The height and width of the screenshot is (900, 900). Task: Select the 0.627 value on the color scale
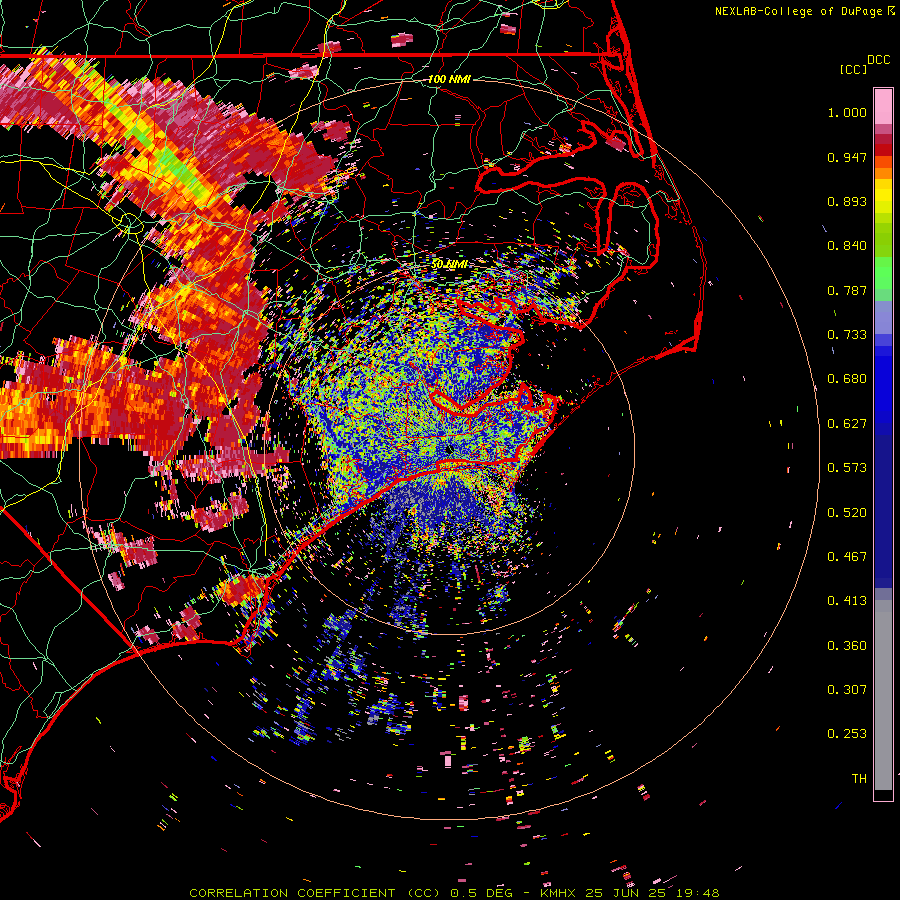(847, 424)
